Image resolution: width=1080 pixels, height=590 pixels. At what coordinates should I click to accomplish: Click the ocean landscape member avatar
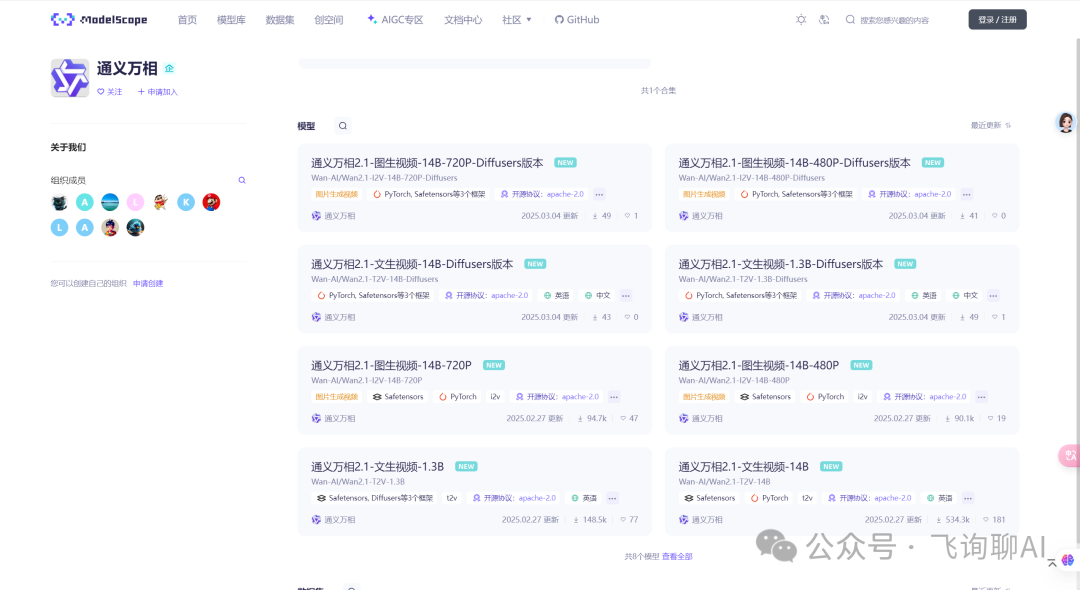[x=110, y=202]
